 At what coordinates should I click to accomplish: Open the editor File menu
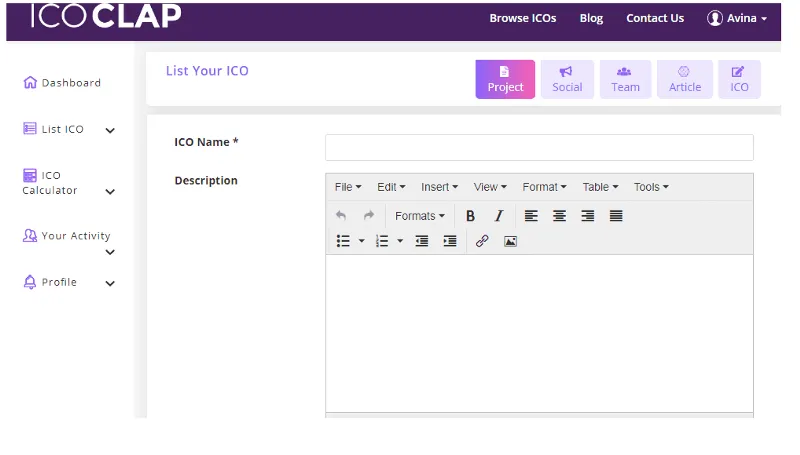(348, 187)
